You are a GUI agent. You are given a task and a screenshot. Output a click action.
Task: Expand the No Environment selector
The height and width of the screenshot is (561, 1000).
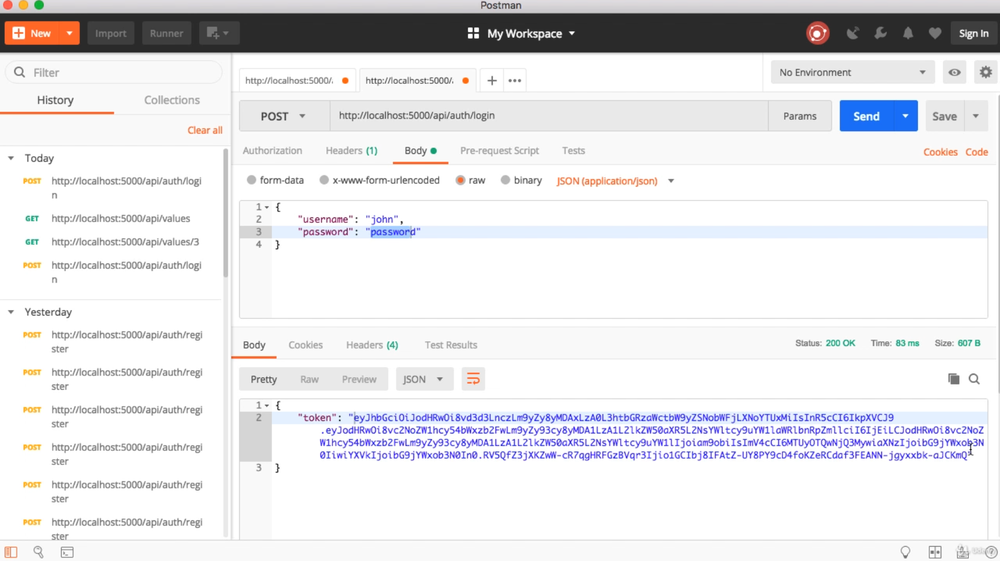click(852, 72)
